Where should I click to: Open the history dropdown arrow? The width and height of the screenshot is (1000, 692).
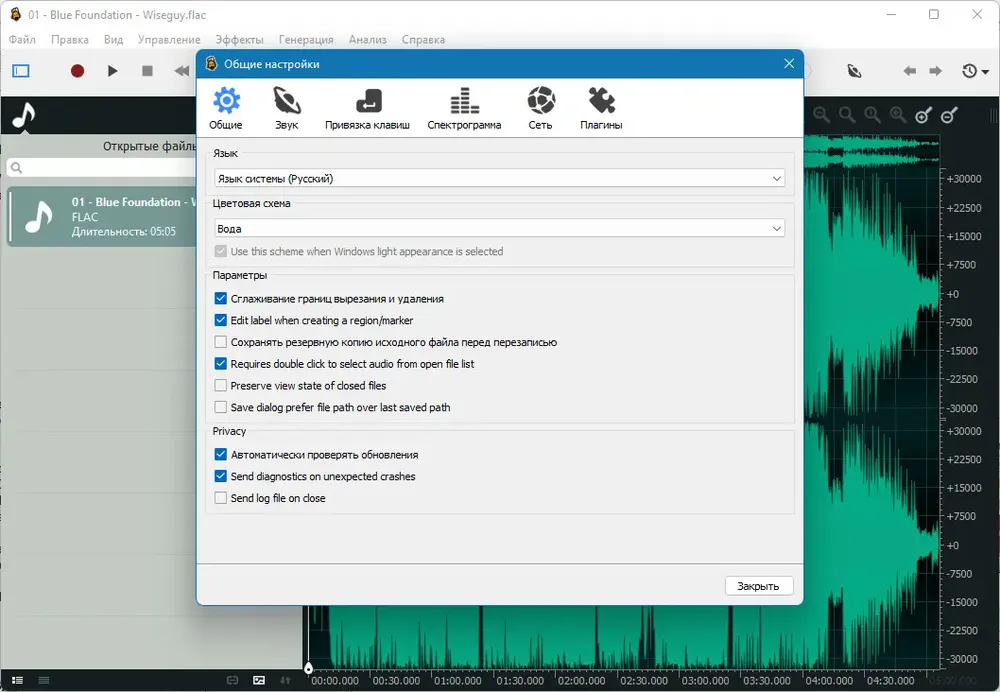(985, 71)
